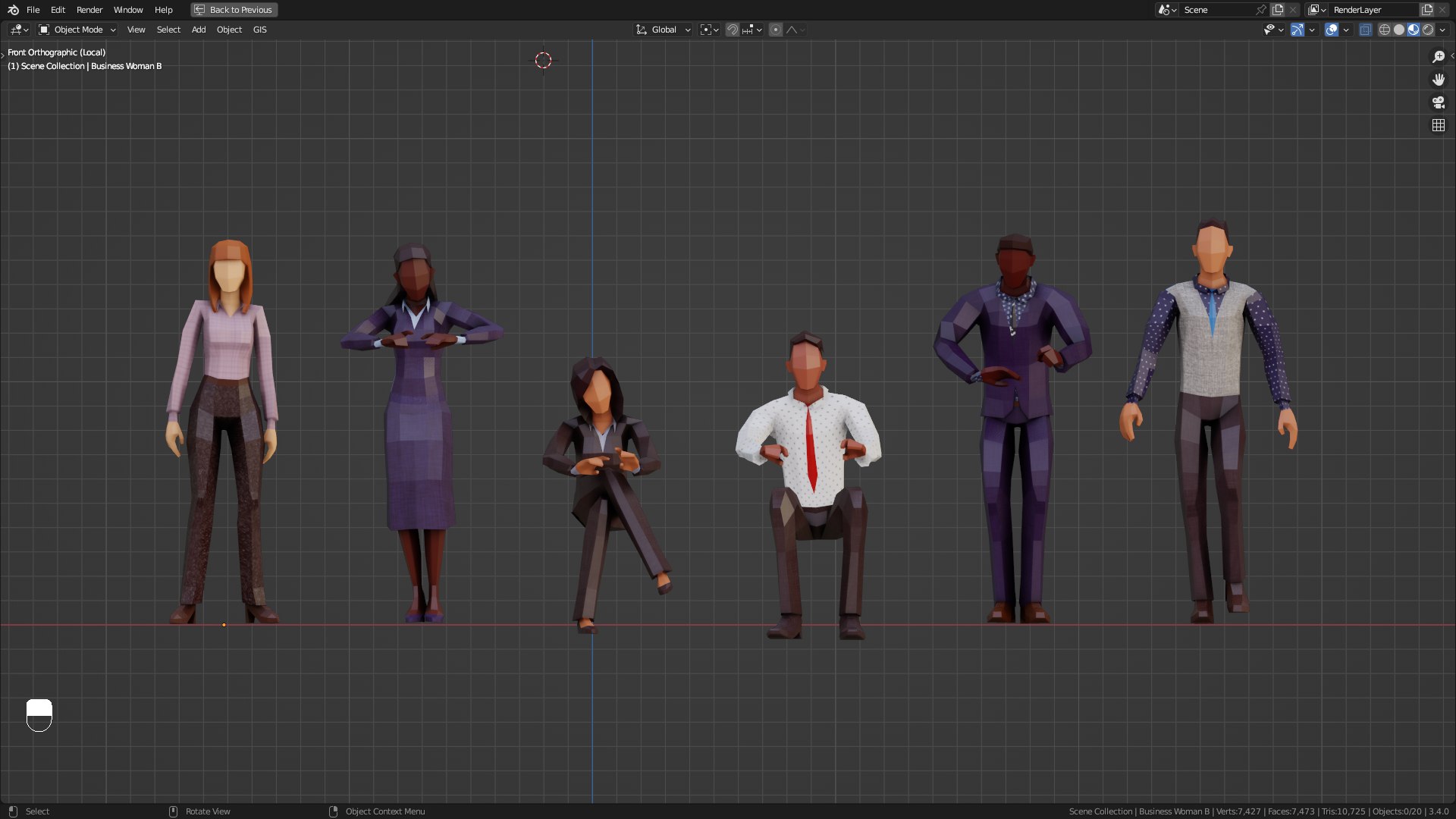1456x819 pixels.
Task: Open the shading options dropdown arrow
Action: point(1442,30)
